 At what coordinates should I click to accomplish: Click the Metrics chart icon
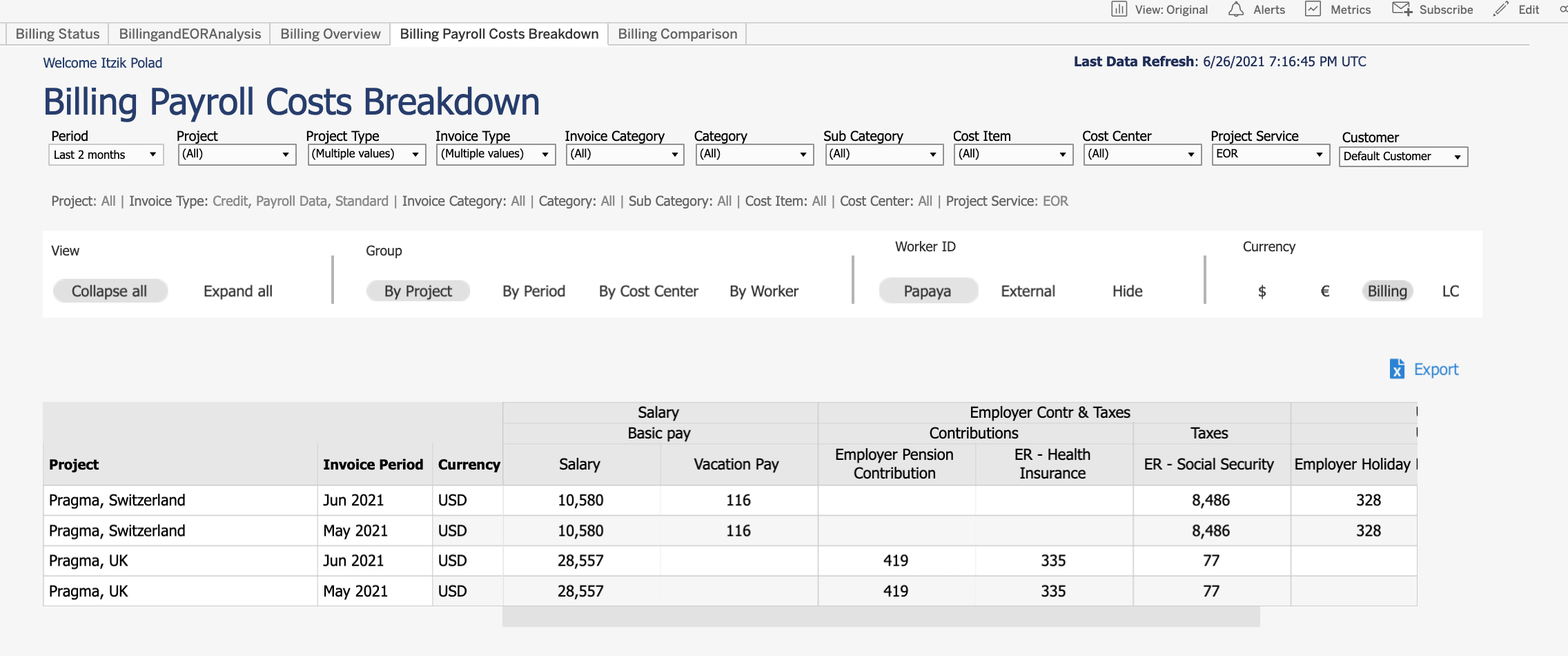tap(1313, 10)
